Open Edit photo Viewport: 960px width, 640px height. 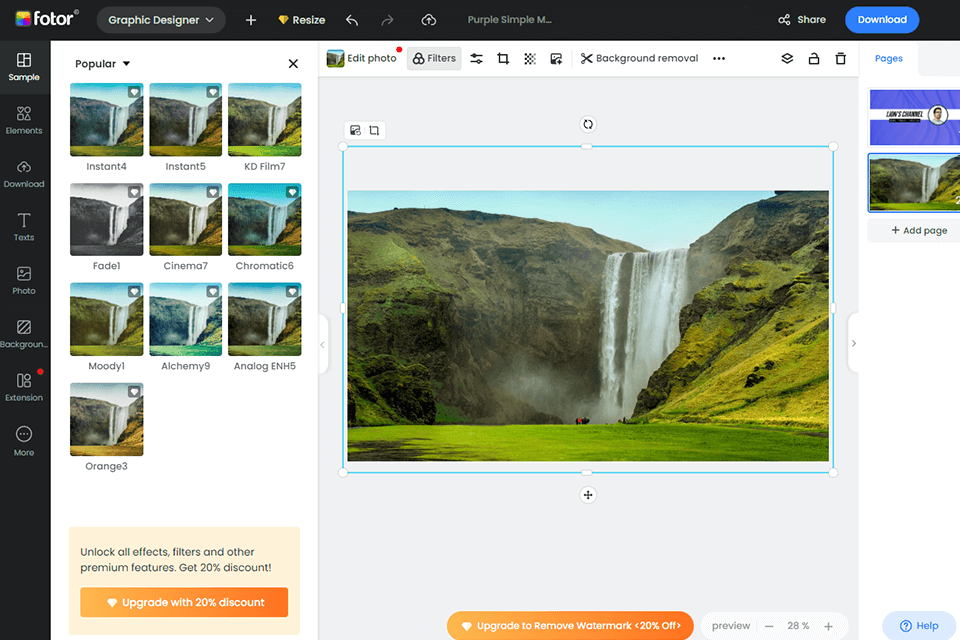pos(362,58)
